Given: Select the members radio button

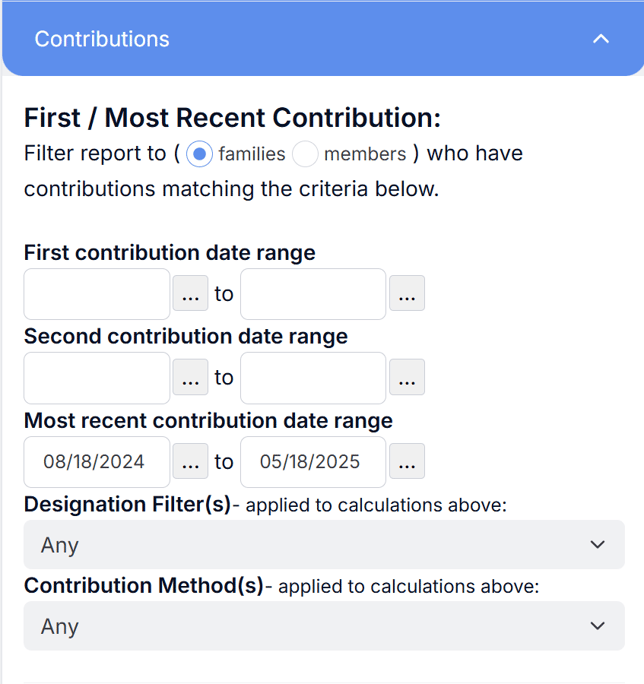Looking at the screenshot, I should pos(305,154).
